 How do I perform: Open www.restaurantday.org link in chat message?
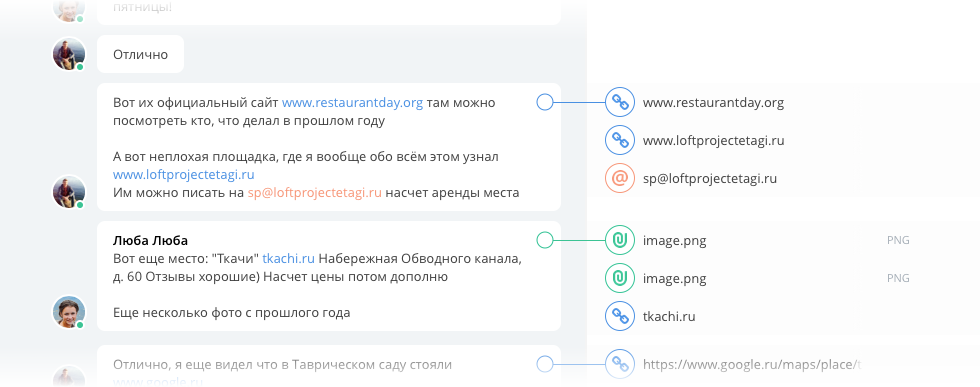(352, 103)
